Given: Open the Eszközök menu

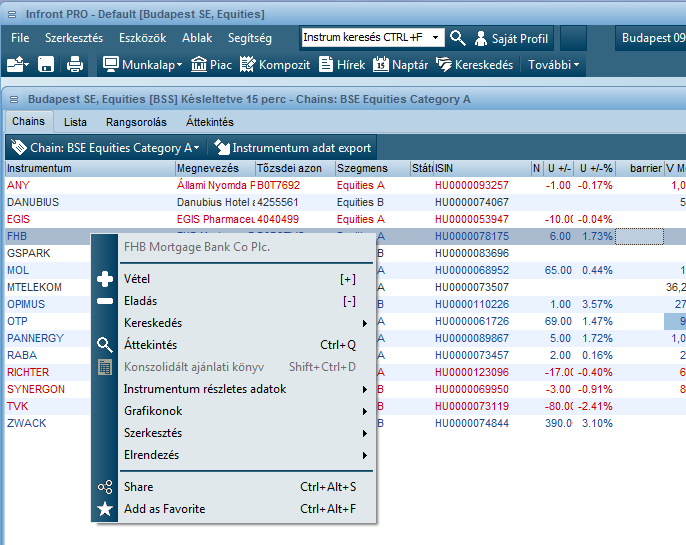Looking at the screenshot, I should (x=143, y=38).
